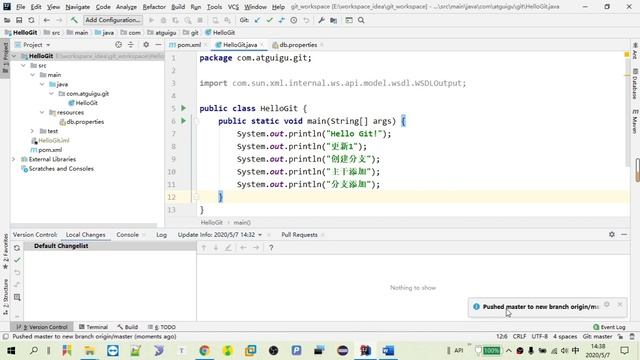Viewport: 640px width, 360px height.
Task: Click the Git: master branch widget
Action: tap(597, 337)
